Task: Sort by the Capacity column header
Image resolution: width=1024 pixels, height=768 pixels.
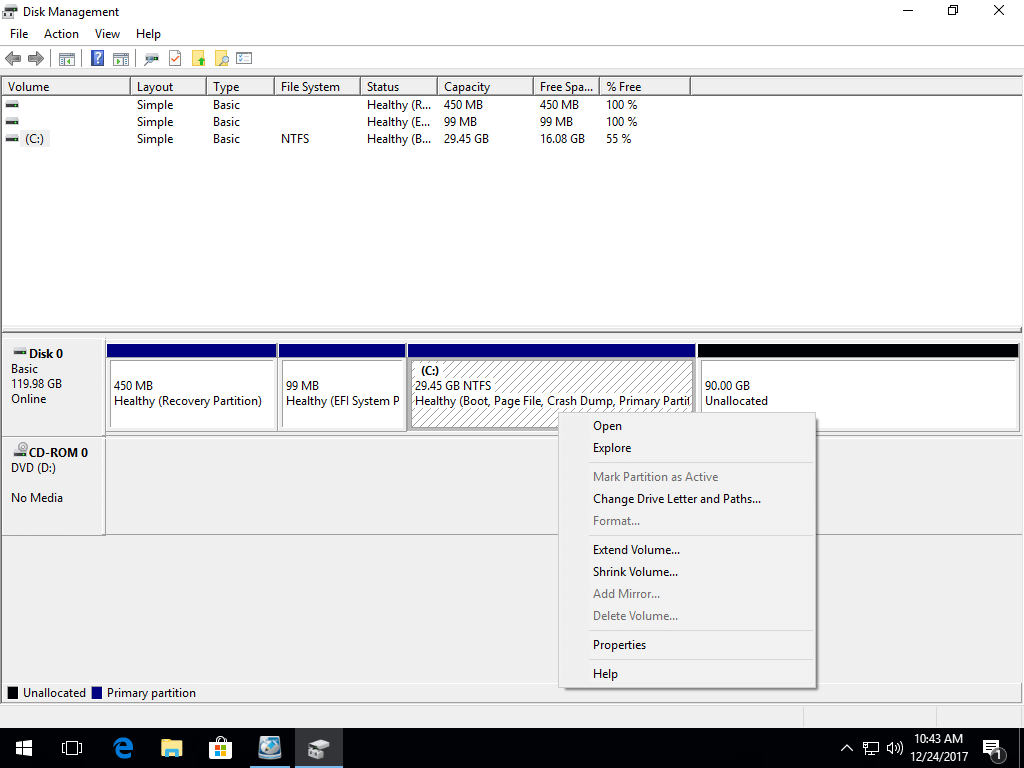Action: (x=485, y=87)
